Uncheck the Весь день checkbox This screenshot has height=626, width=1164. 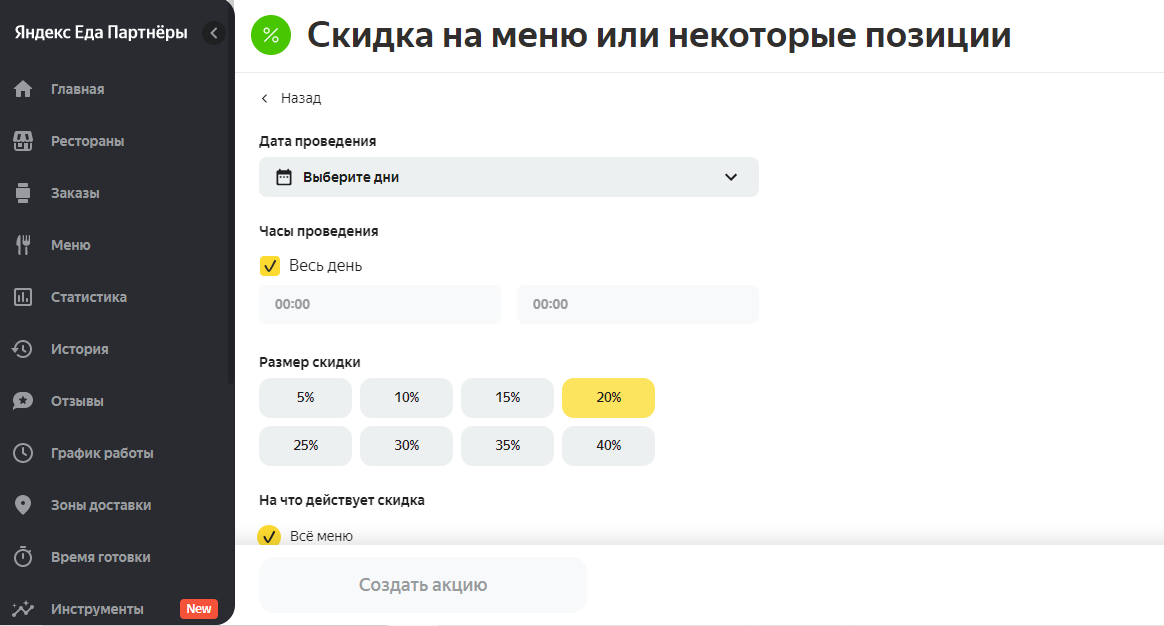tap(270, 266)
